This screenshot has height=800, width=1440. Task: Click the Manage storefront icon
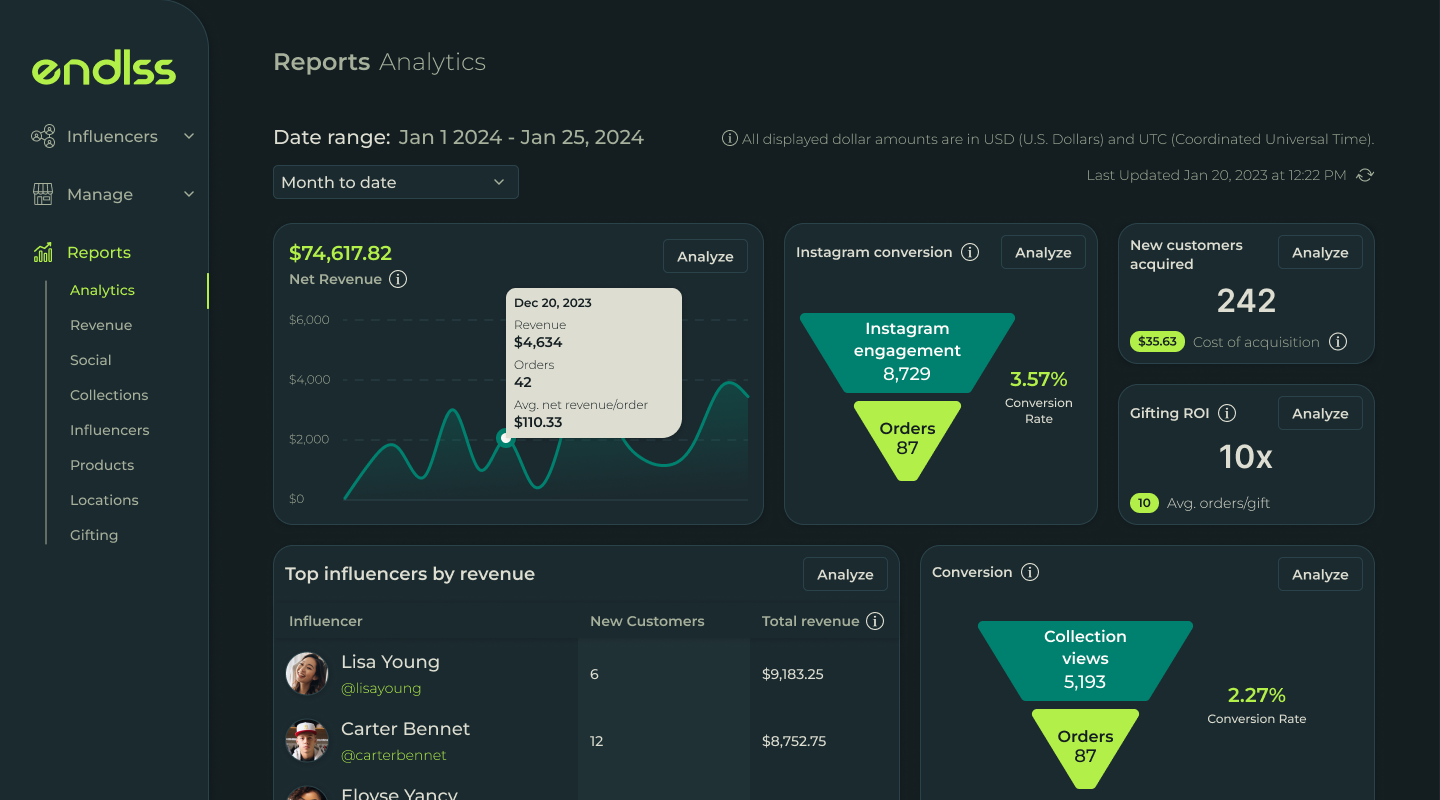43,194
